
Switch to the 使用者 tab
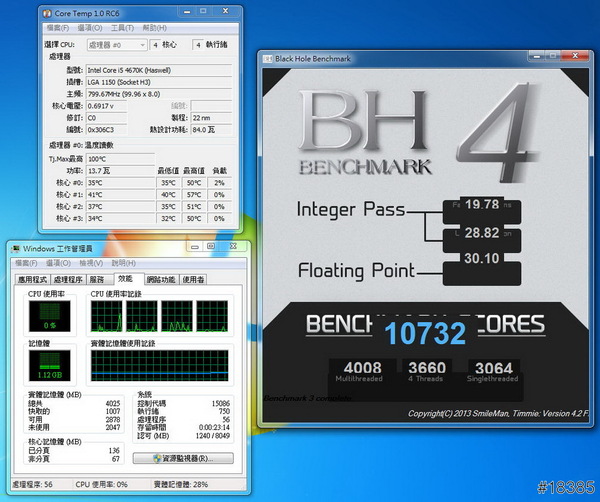coord(193,280)
